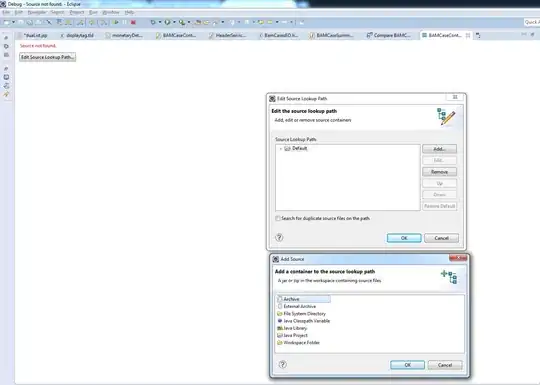Select File System Directory container type
The image size is (540, 385).
point(301,314)
